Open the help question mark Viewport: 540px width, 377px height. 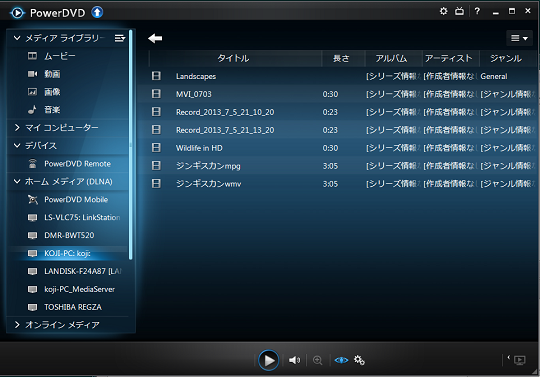(477, 11)
